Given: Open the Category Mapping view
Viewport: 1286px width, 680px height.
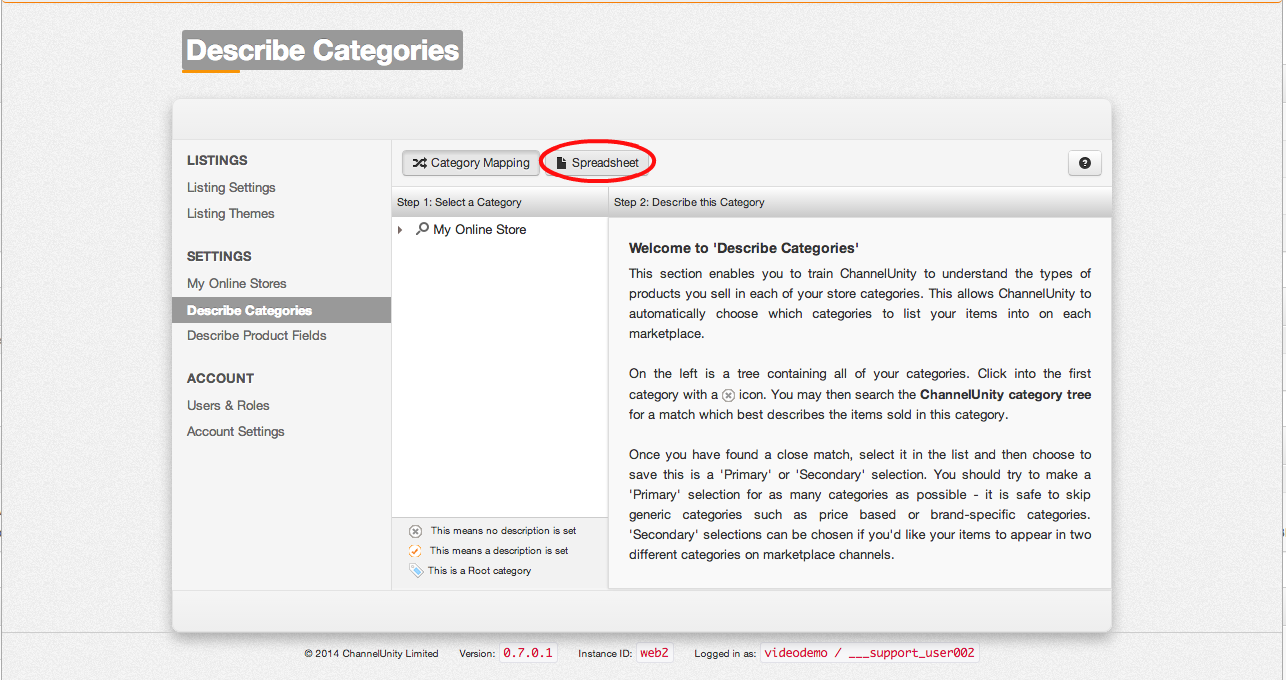Looking at the screenshot, I should pyautogui.click(x=470, y=163).
